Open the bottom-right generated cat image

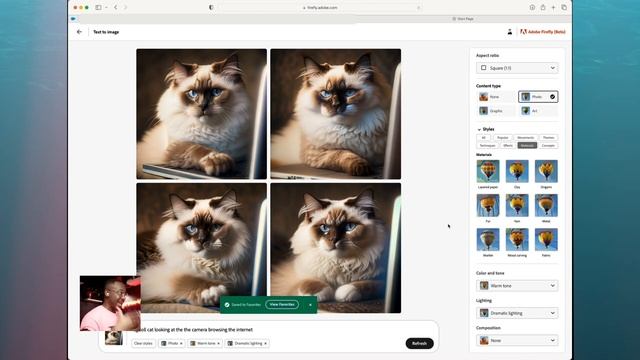point(336,248)
